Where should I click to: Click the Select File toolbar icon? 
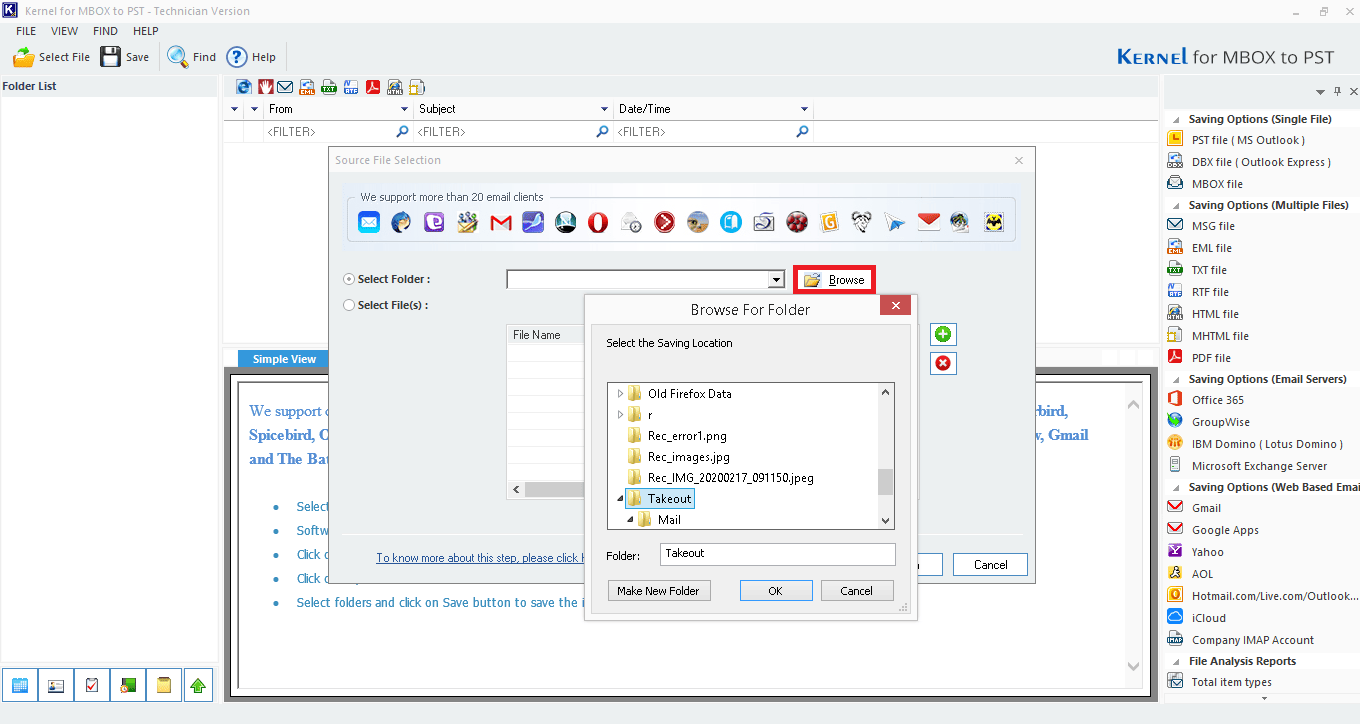(24, 57)
